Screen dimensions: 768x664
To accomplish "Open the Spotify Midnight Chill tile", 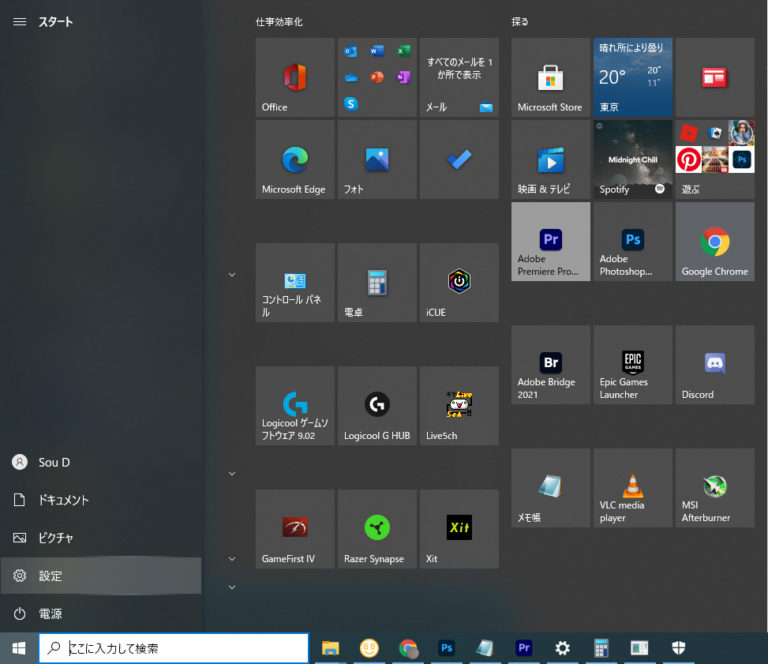I will 632,159.
